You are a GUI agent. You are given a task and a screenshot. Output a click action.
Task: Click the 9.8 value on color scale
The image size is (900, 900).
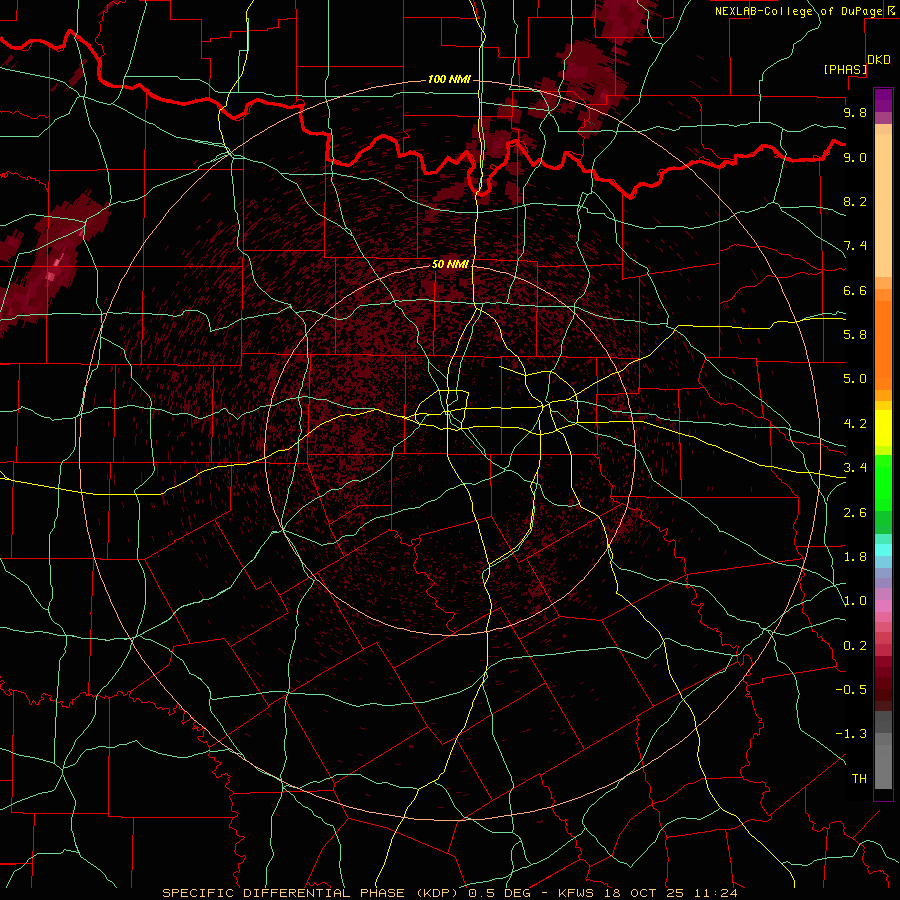click(855, 112)
